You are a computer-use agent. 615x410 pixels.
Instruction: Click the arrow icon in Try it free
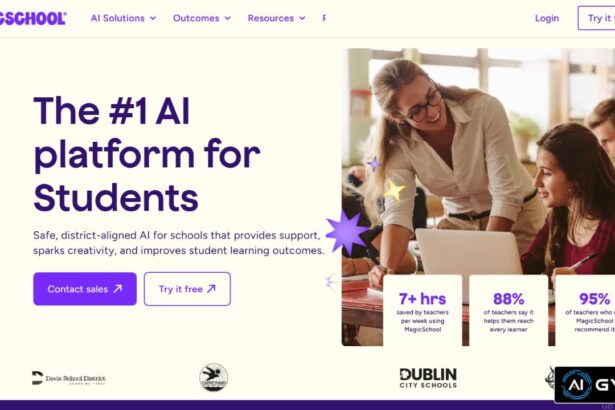(x=211, y=289)
